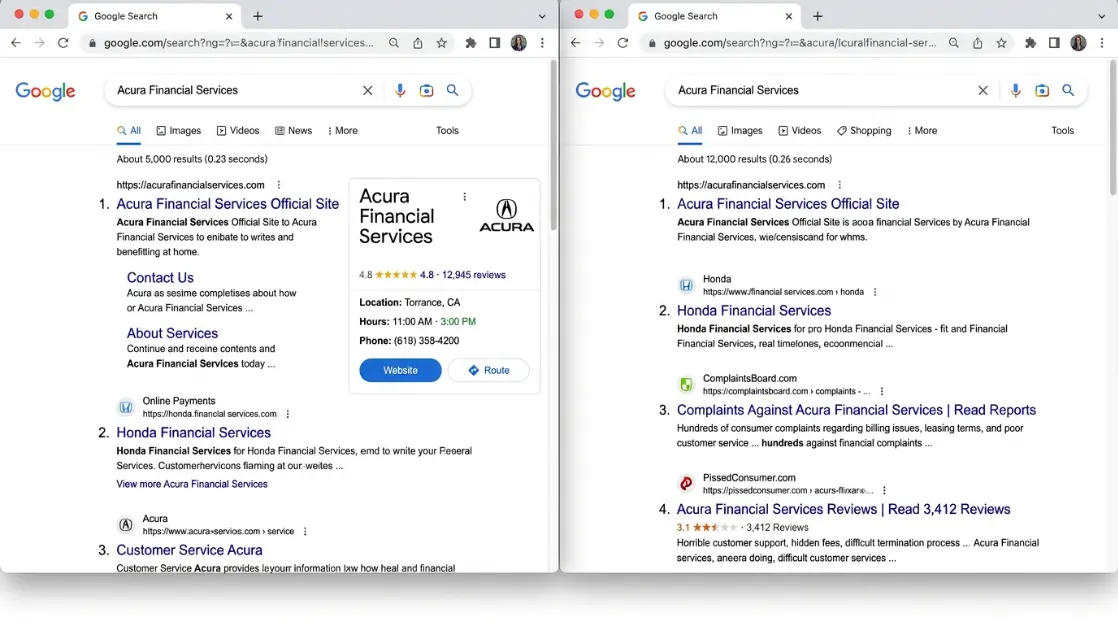
Task: Click the 12,945 reviews link
Action: pos(473,275)
